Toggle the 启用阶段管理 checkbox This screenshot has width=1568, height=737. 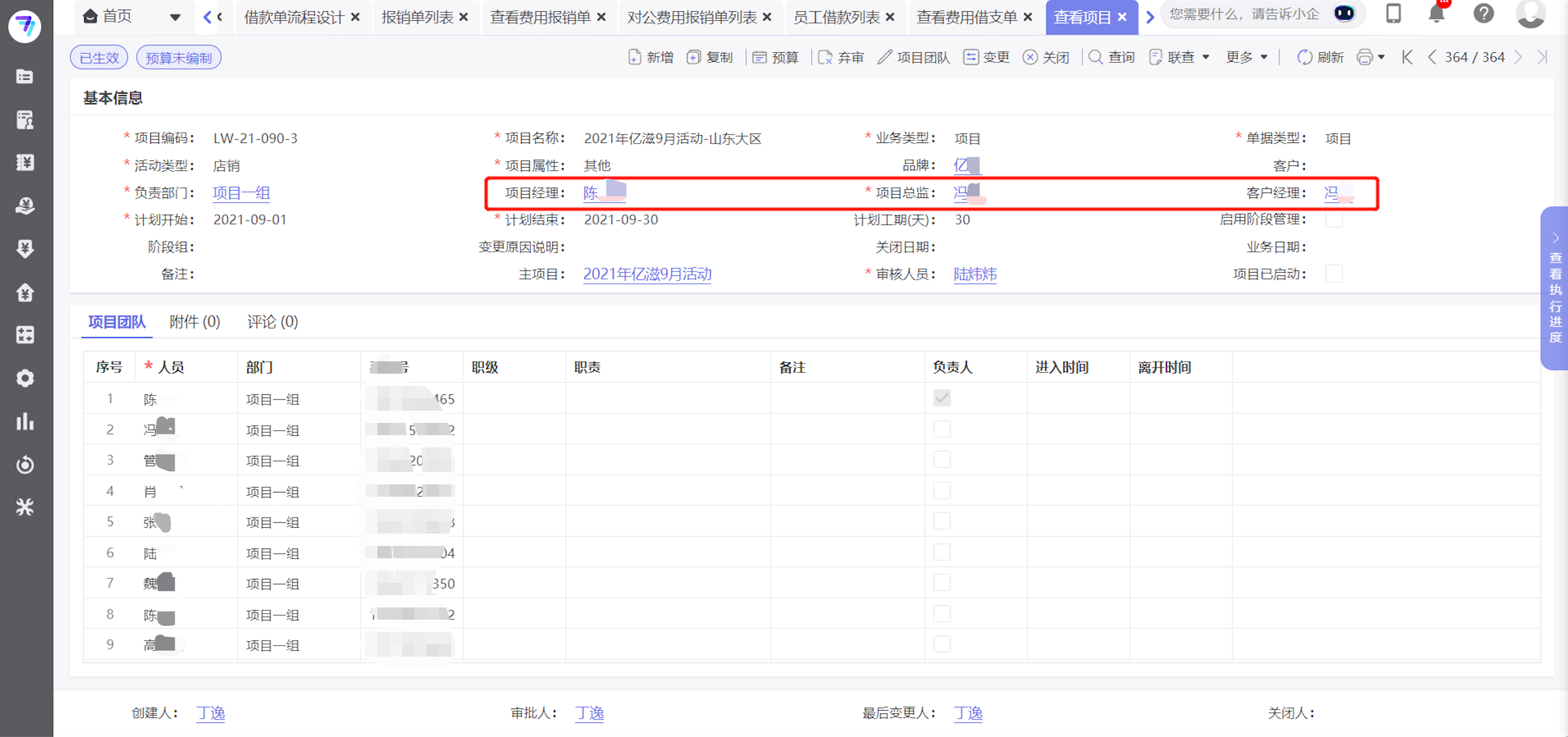tap(1333, 219)
